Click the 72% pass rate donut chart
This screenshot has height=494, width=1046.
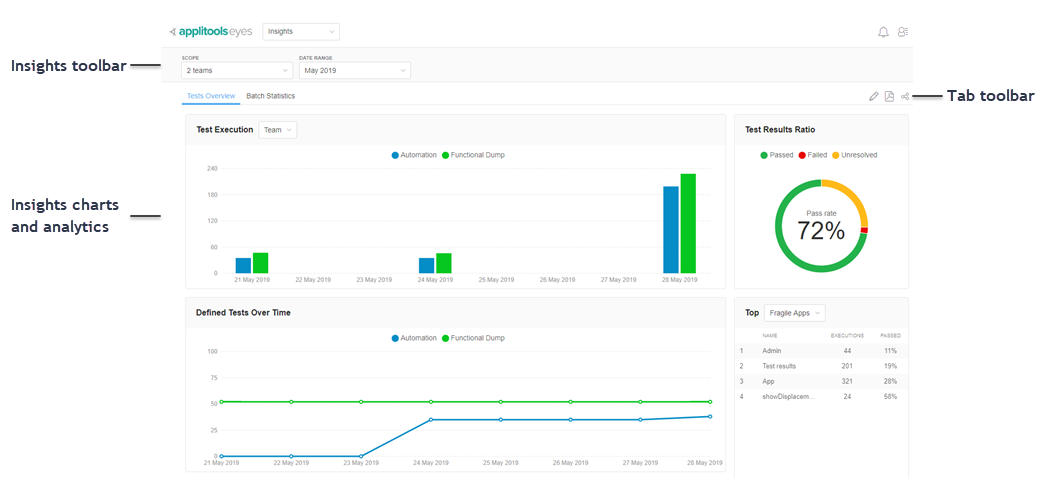point(821,226)
